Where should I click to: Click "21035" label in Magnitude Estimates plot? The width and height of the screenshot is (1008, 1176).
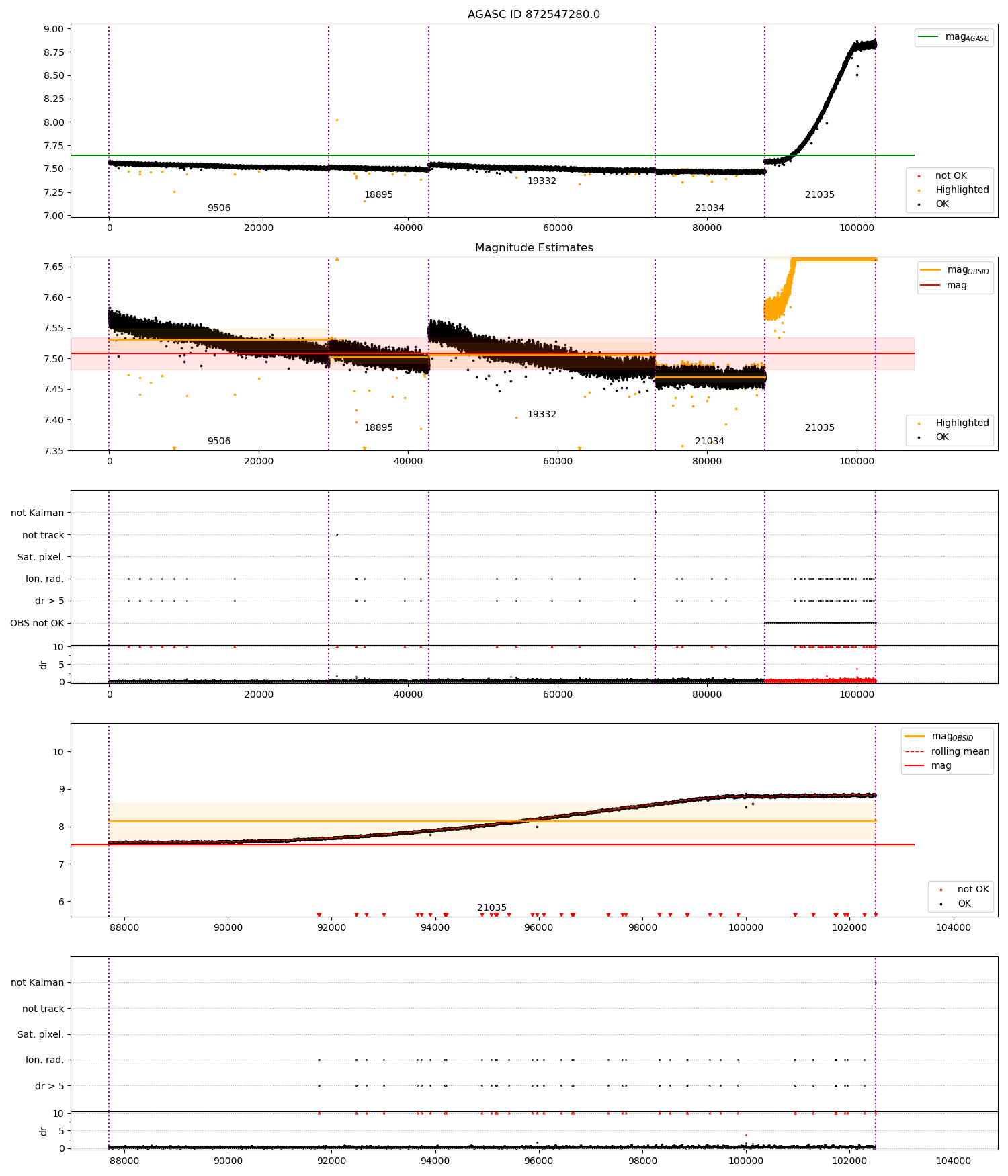click(x=820, y=428)
